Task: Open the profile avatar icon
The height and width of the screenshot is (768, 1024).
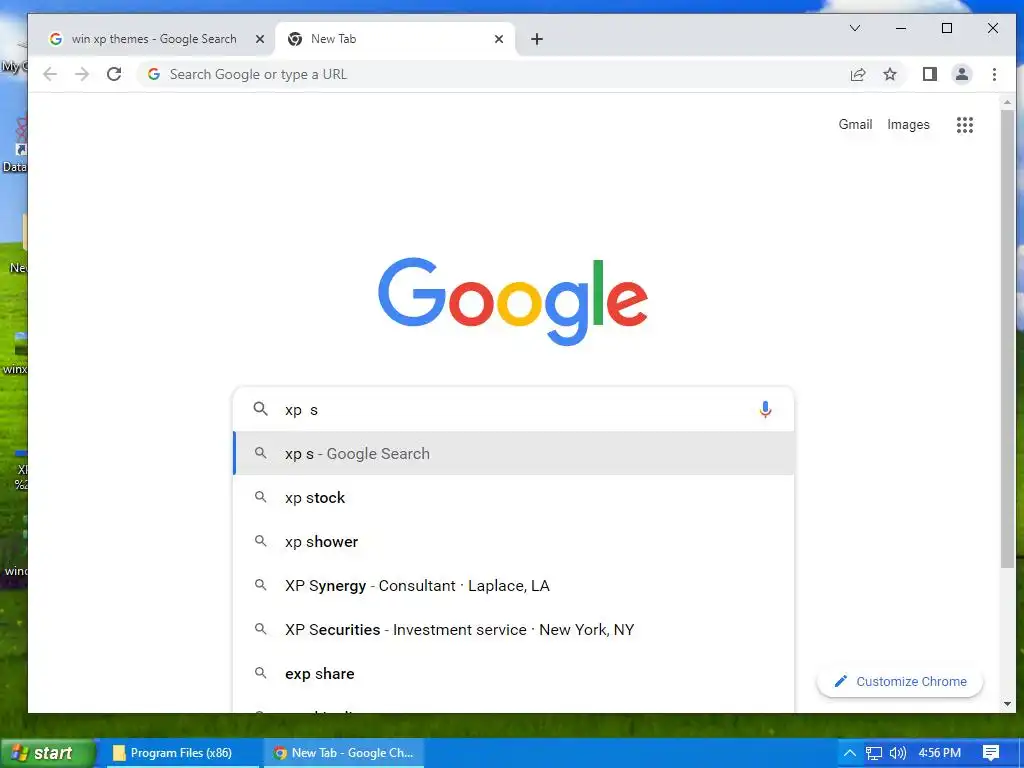Action: (962, 74)
